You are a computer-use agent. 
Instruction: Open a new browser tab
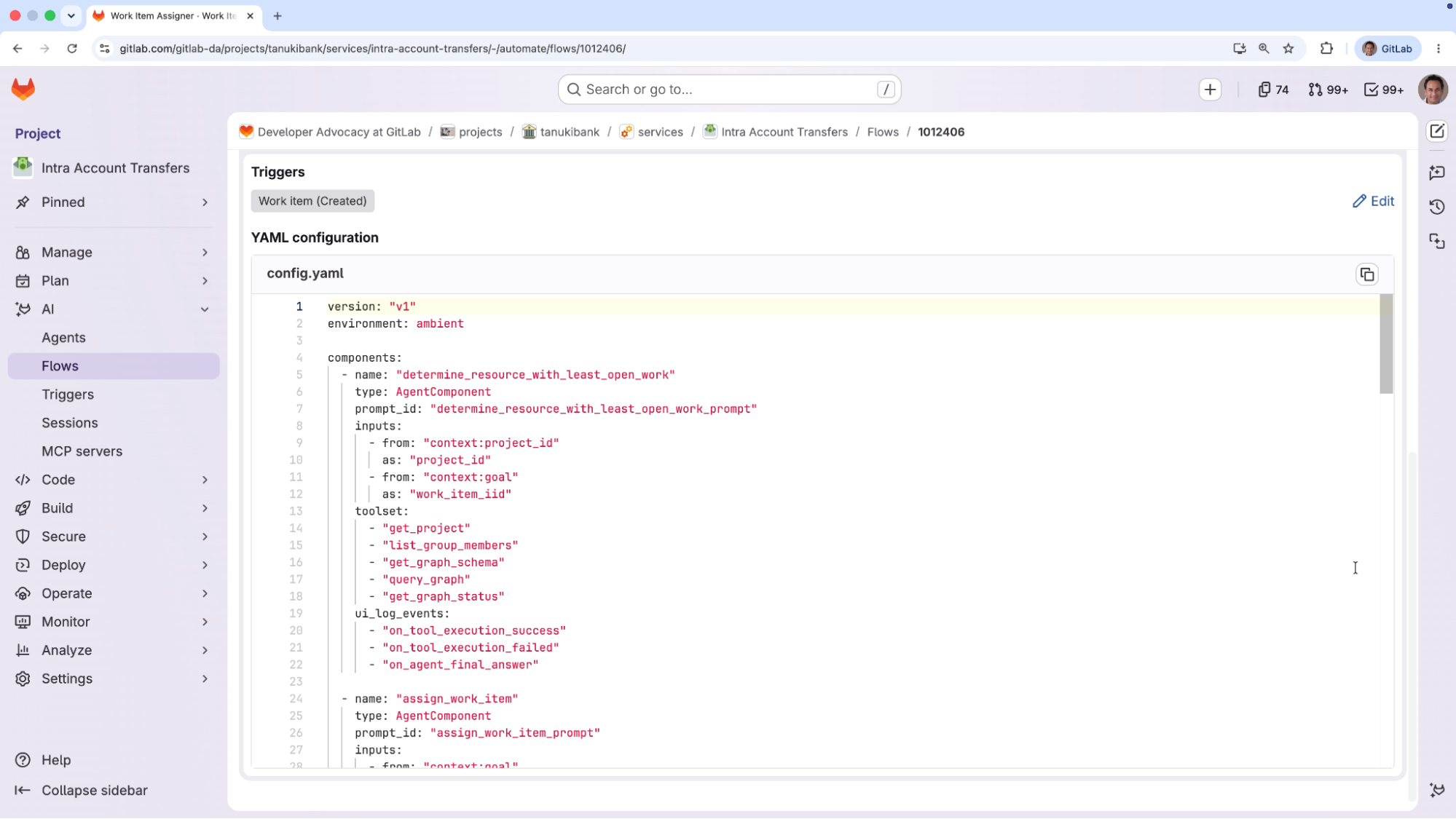[x=278, y=16]
